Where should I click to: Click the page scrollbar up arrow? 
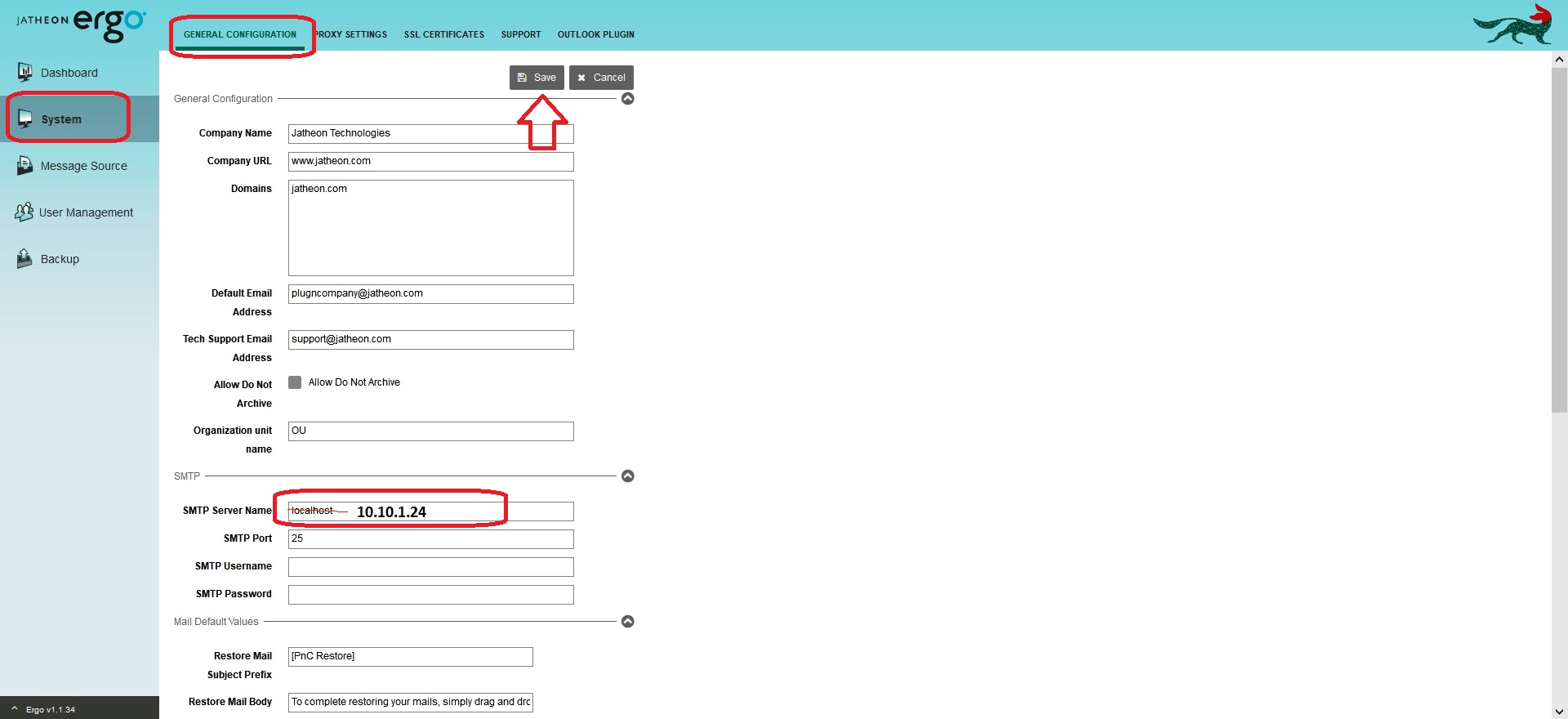(x=1559, y=59)
